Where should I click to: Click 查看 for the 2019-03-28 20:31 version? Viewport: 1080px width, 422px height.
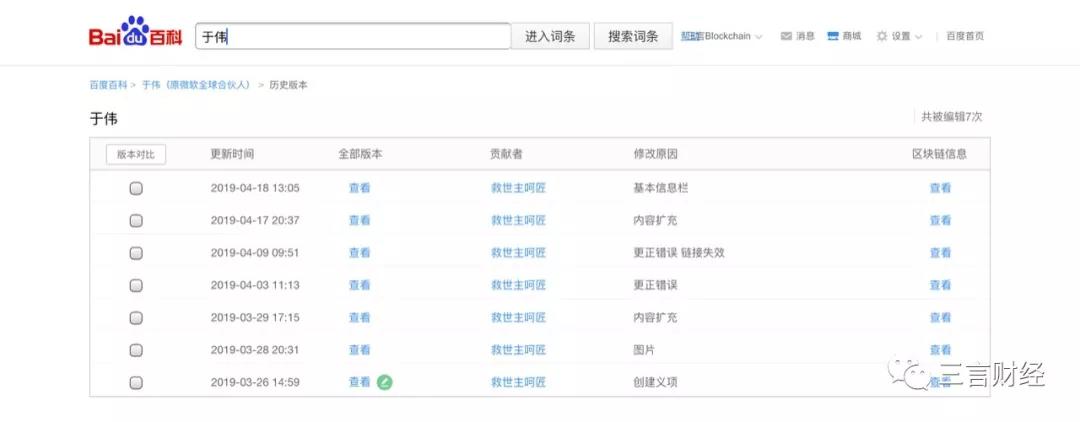click(359, 350)
